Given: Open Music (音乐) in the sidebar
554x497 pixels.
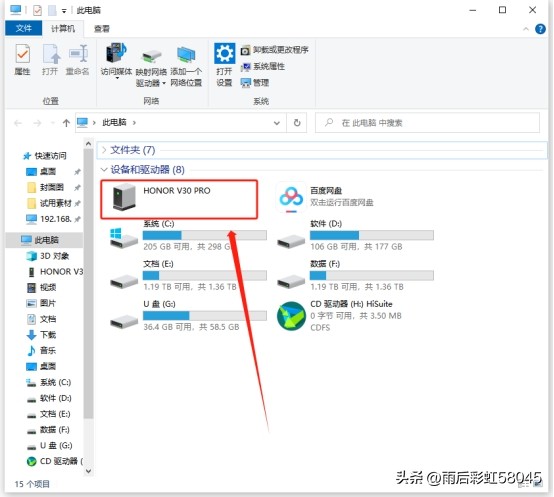Looking at the screenshot, I should click(42, 351).
